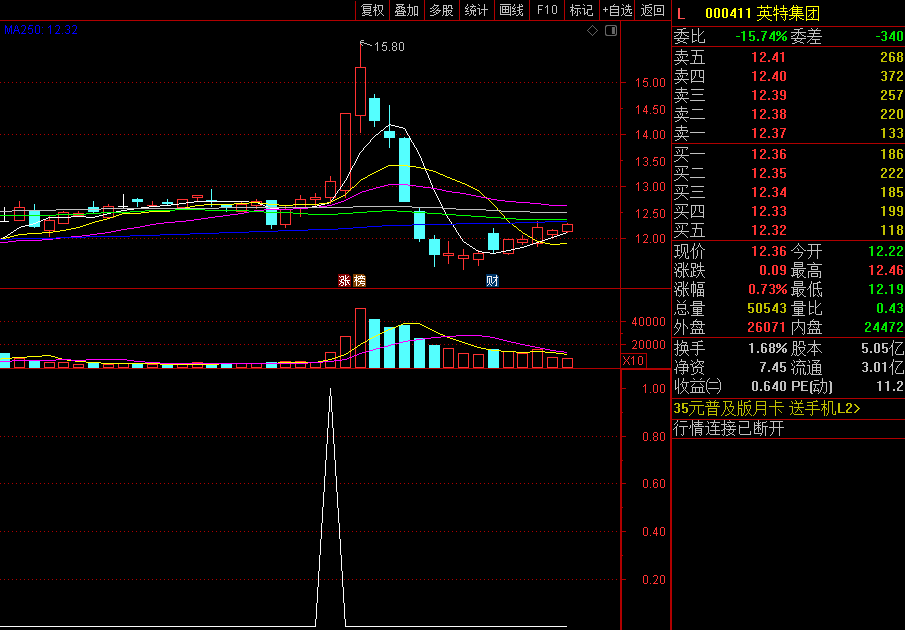Click the tallest red candlestick near 15.80
Screen dimensions: 905x630
coord(360,91)
